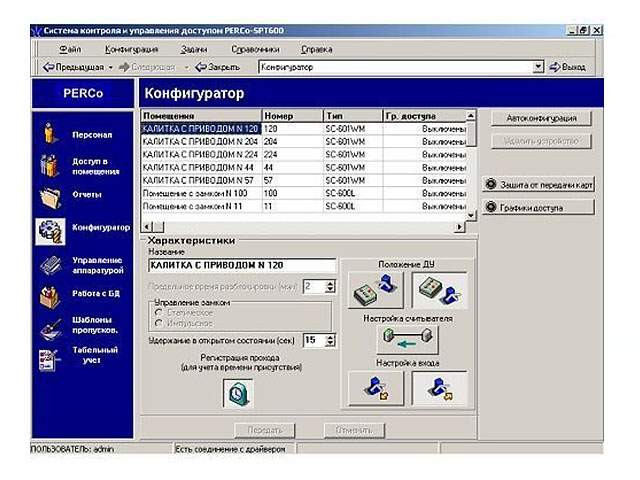Open the Персонал section icon

[x=50, y=133]
